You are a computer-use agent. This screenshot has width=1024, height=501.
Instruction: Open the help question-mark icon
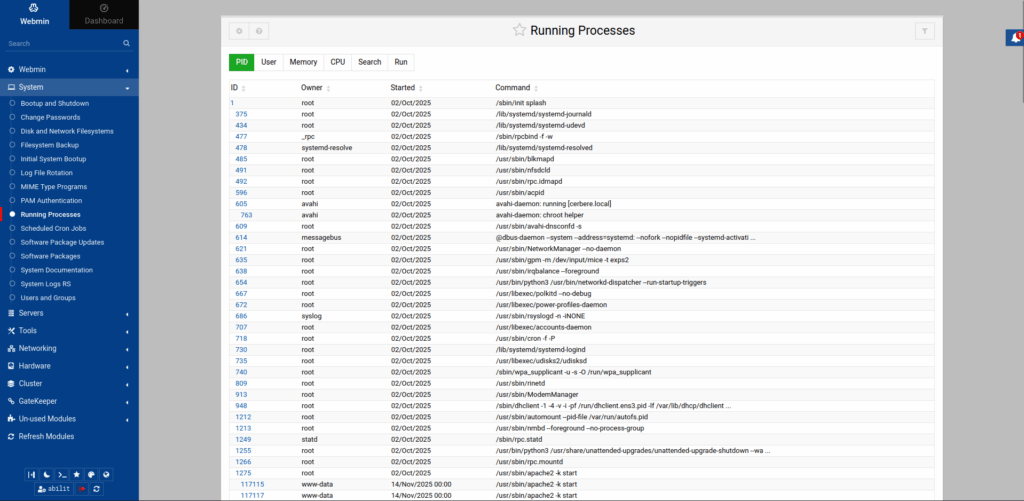(x=259, y=31)
